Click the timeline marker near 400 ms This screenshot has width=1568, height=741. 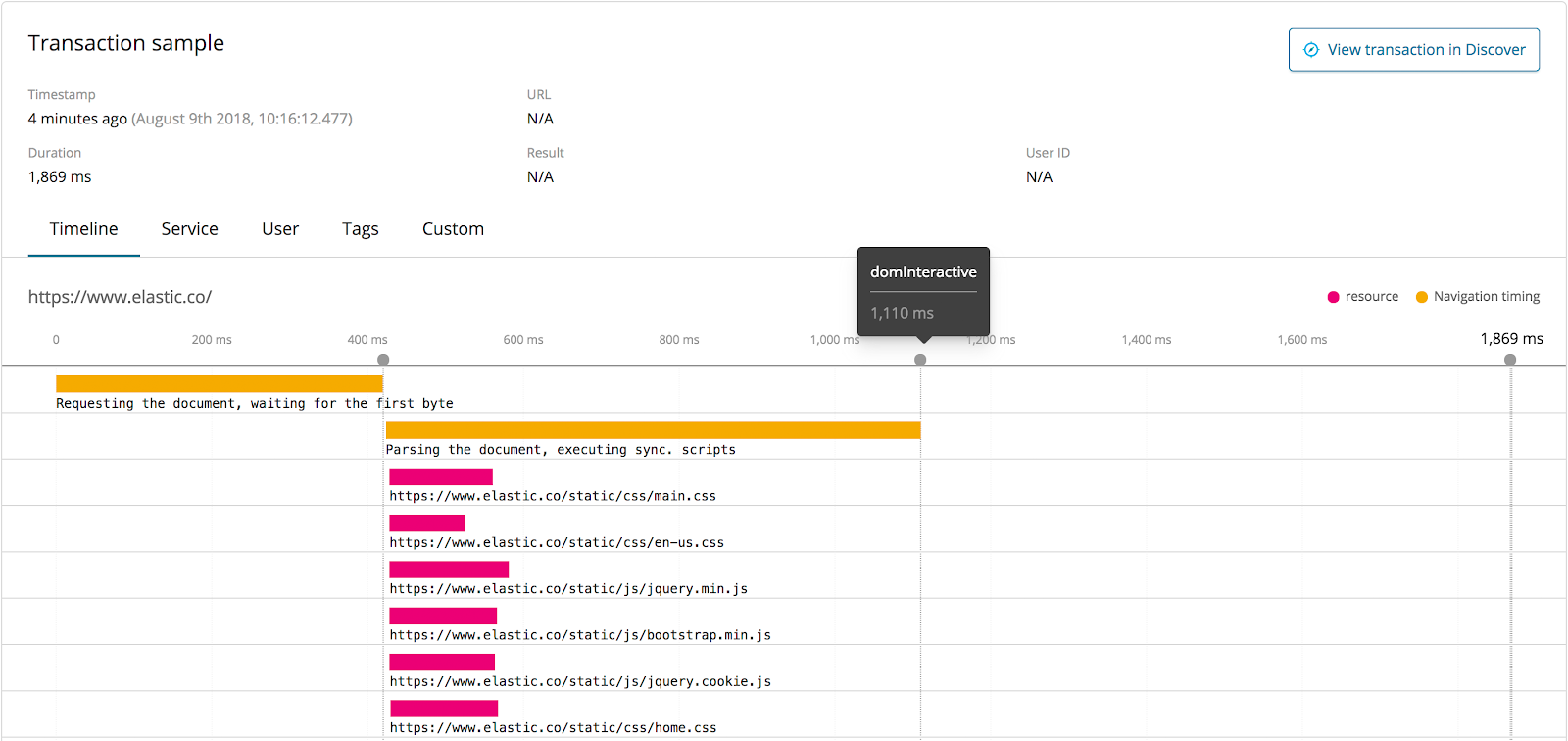[383, 360]
